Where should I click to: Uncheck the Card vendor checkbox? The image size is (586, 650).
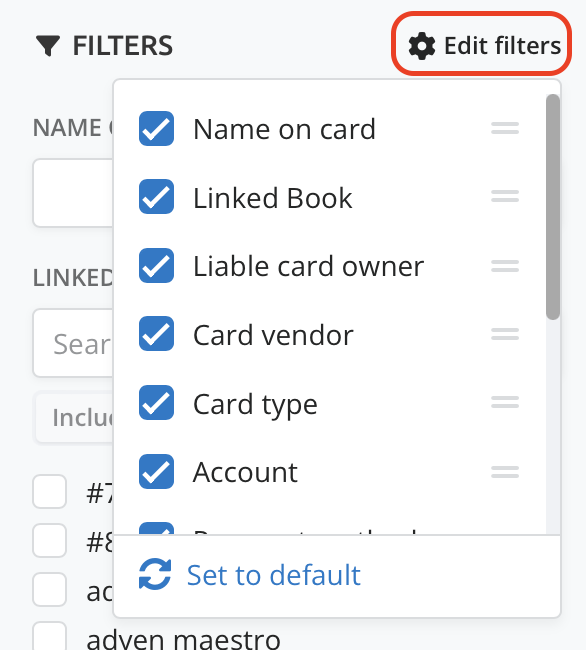[156, 333]
